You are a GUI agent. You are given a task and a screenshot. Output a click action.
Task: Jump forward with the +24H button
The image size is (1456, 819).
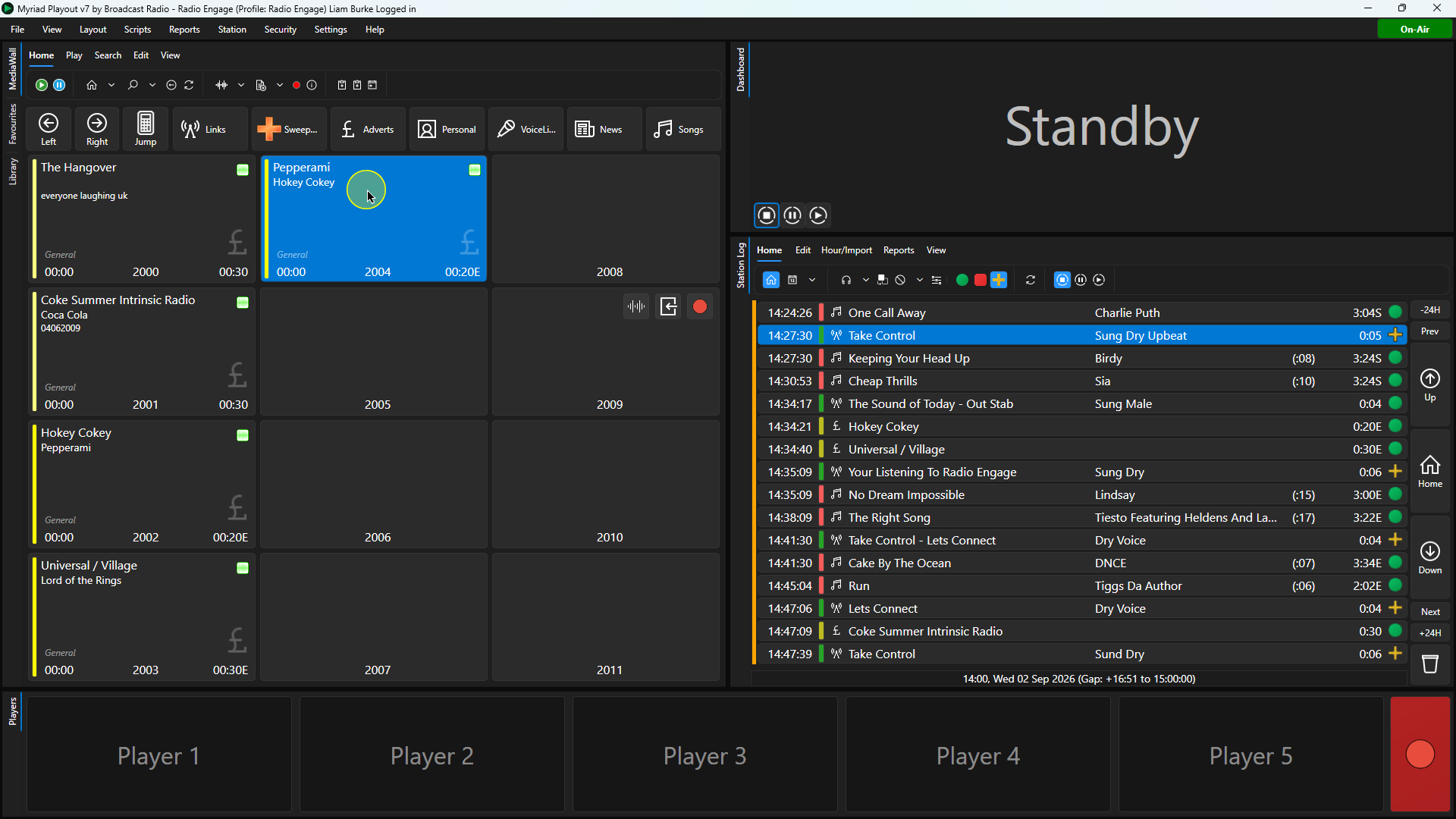[x=1430, y=632]
